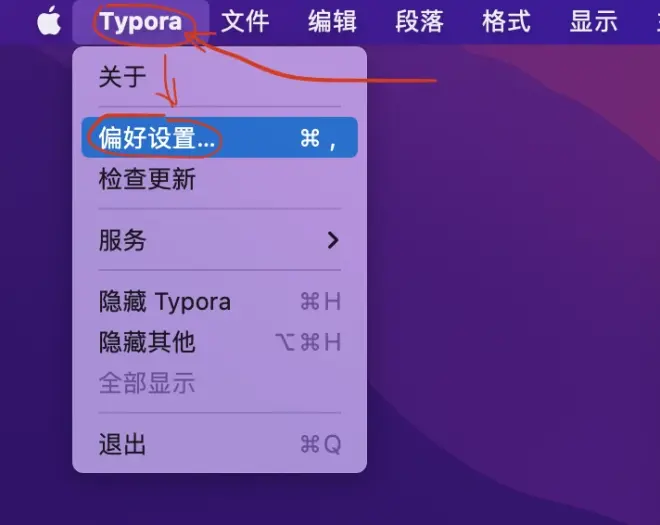Choose 退出 to quit Typora
The image size is (660, 525).
coord(219,444)
